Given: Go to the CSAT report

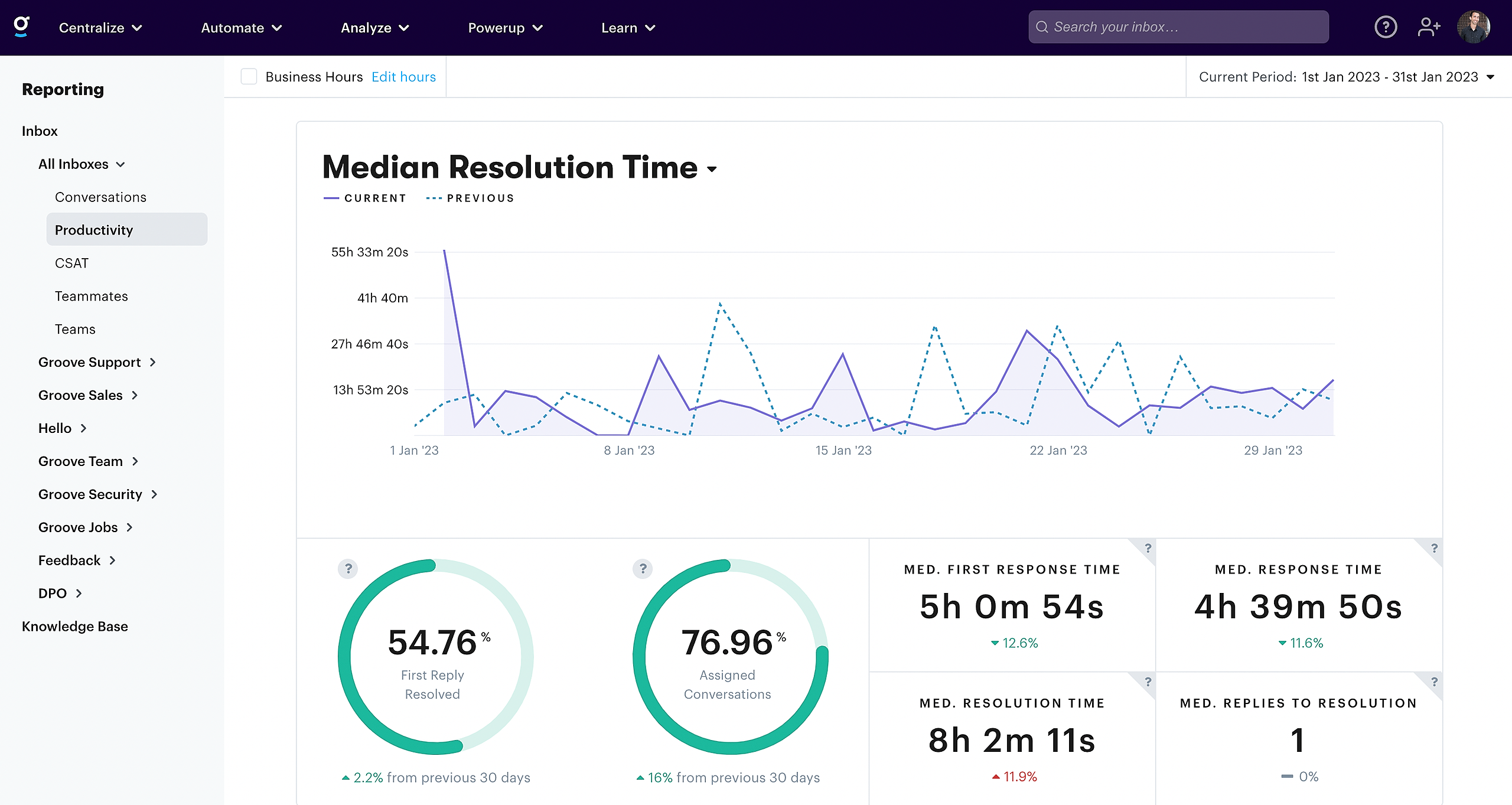Looking at the screenshot, I should (71, 263).
